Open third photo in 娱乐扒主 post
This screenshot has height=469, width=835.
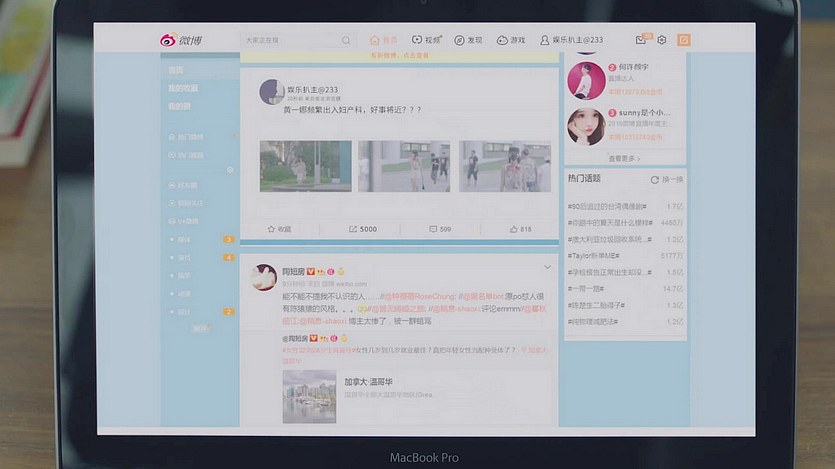[505, 166]
